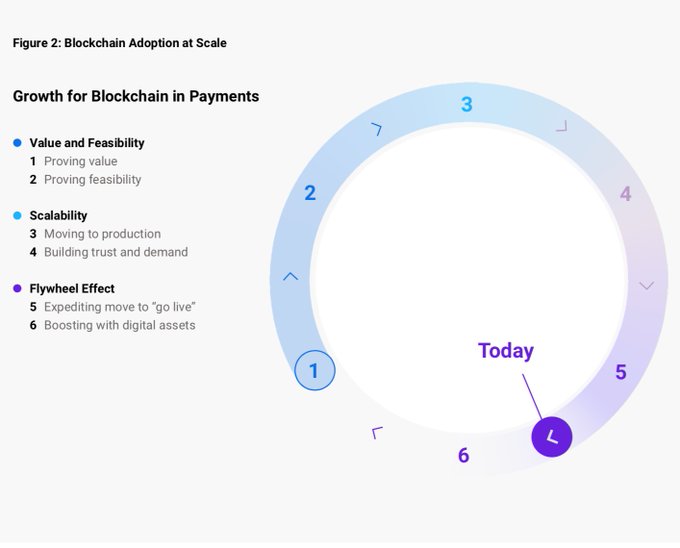Click the light blue Scalability bullet dot

[x=17, y=215]
